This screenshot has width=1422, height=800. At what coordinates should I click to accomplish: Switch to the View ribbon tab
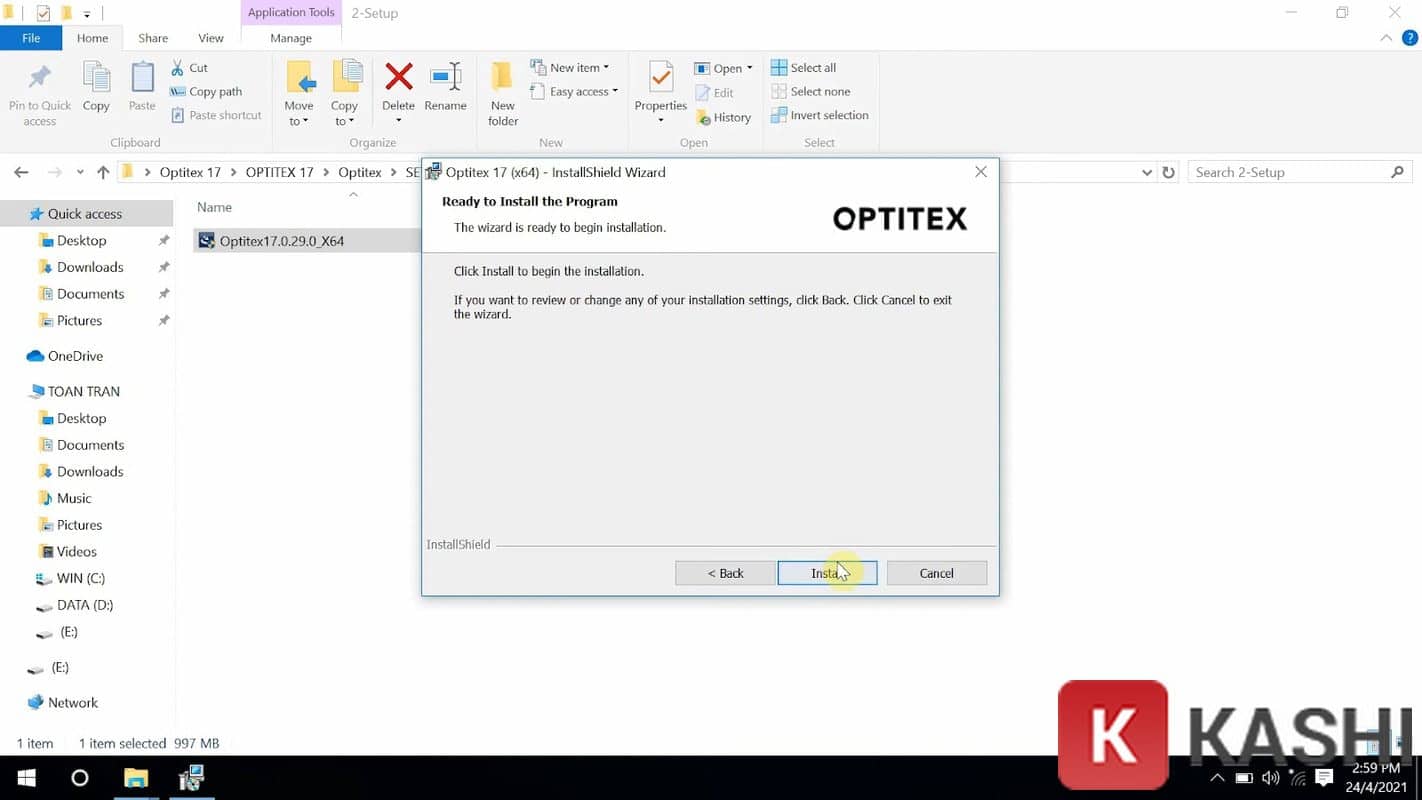point(210,37)
